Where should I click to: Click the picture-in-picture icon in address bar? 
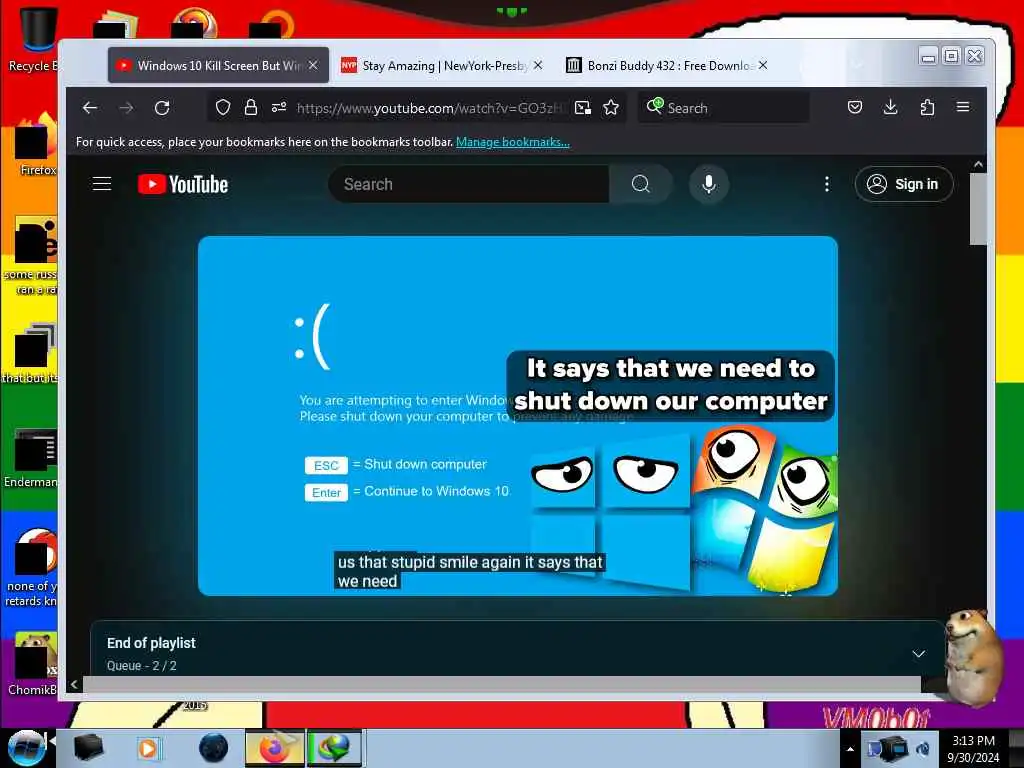pyautogui.click(x=583, y=108)
